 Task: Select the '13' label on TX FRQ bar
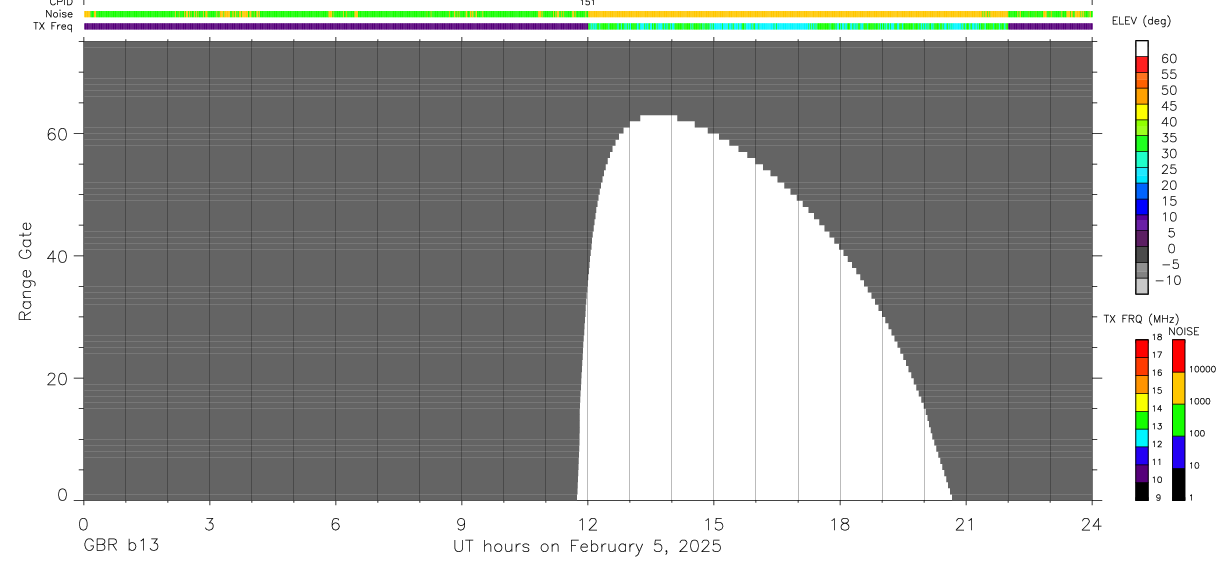pyautogui.click(x=1157, y=426)
